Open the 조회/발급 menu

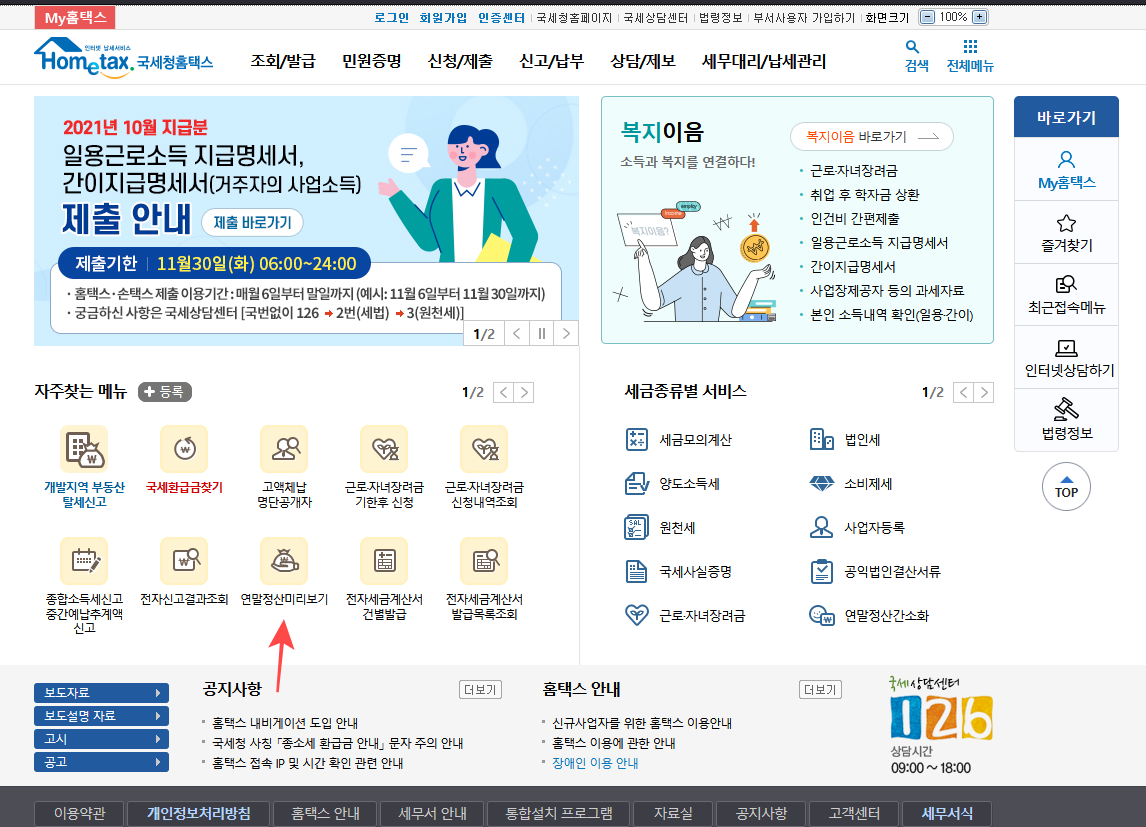[x=283, y=61]
